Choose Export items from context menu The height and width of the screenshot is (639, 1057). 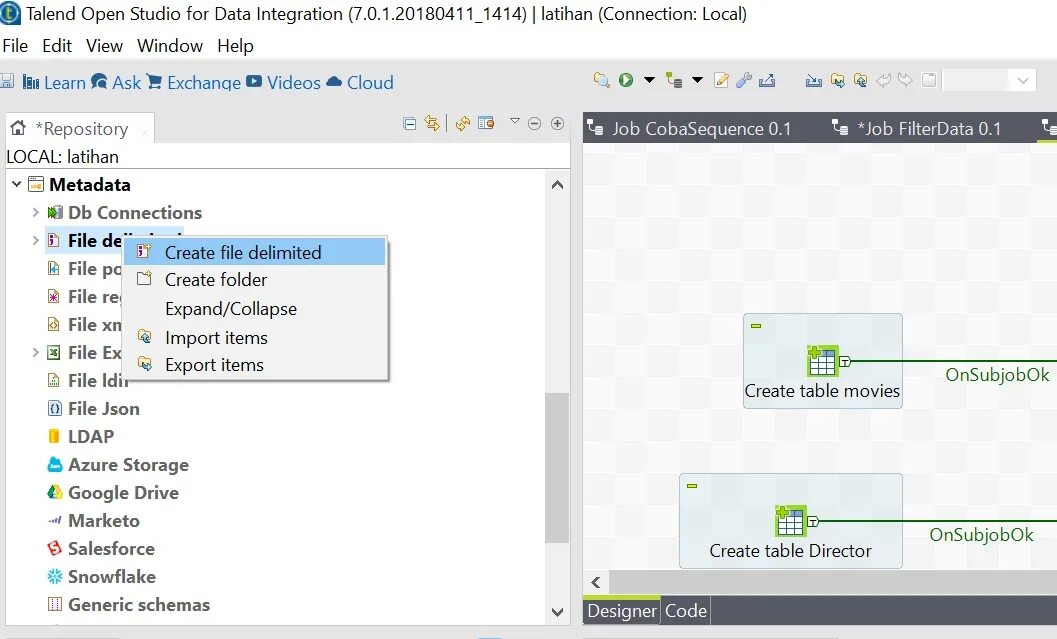click(255, 365)
